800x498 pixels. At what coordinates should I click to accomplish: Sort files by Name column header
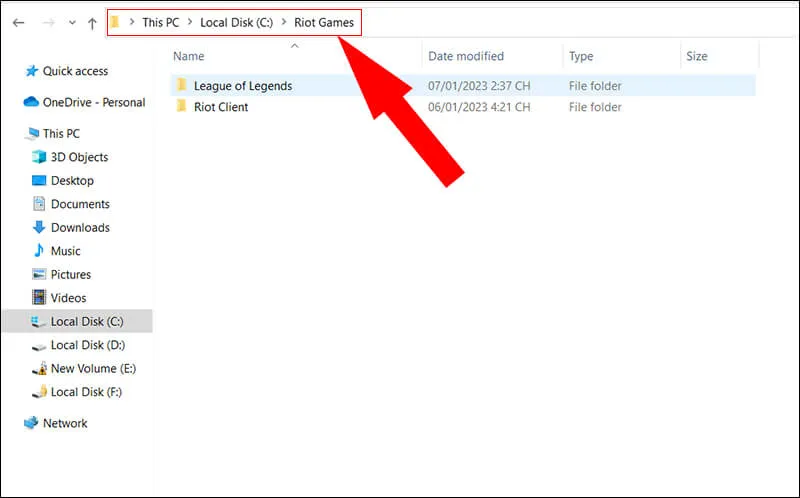(x=188, y=56)
